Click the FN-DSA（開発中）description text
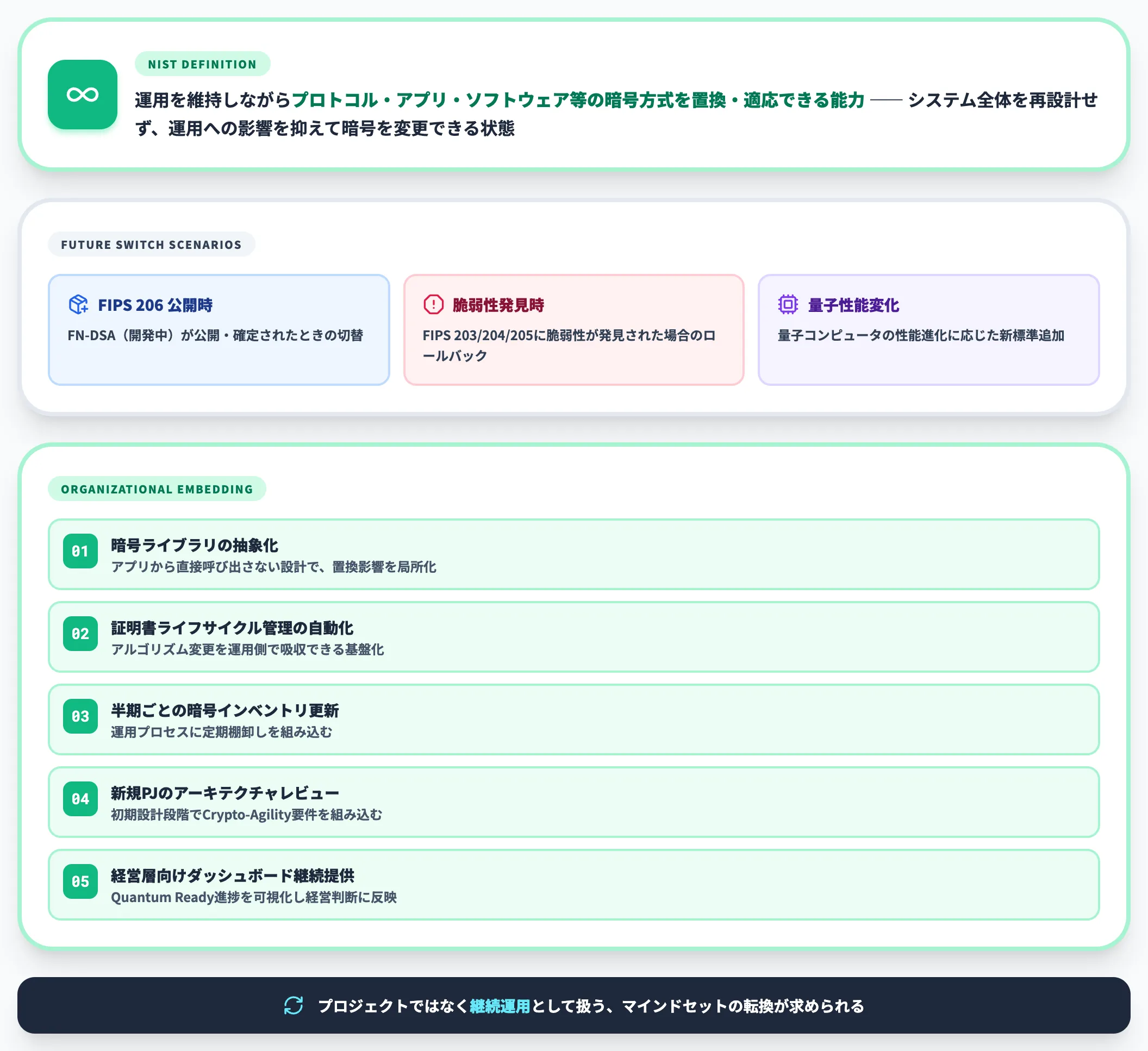Image resolution: width=1148 pixels, height=1051 pixels. 215,335
